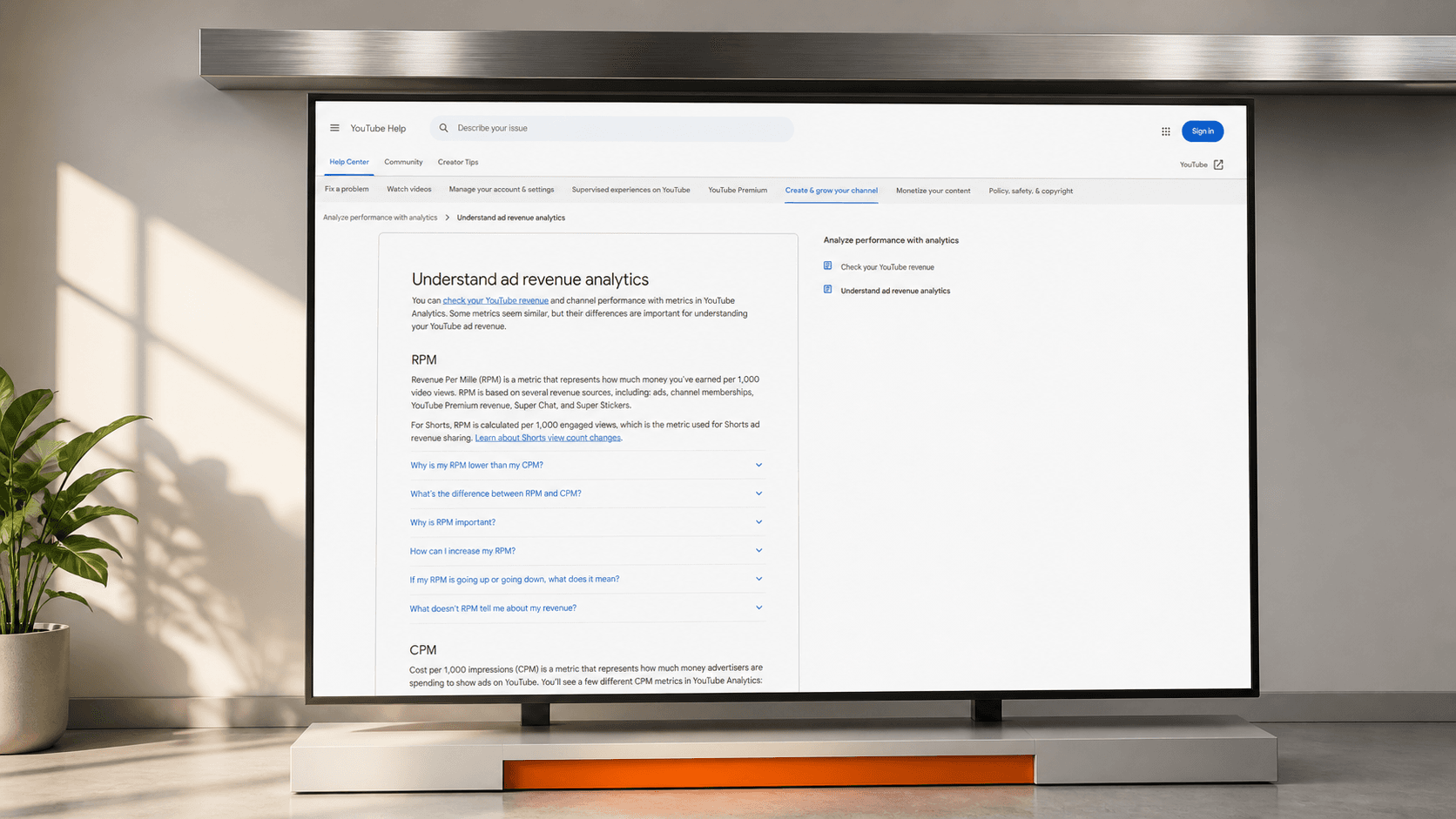Open the Google apps grid
Image resolution: width=1456 pixels, height=819 pixels.
pyautogui.click(x=1166, y=131)
